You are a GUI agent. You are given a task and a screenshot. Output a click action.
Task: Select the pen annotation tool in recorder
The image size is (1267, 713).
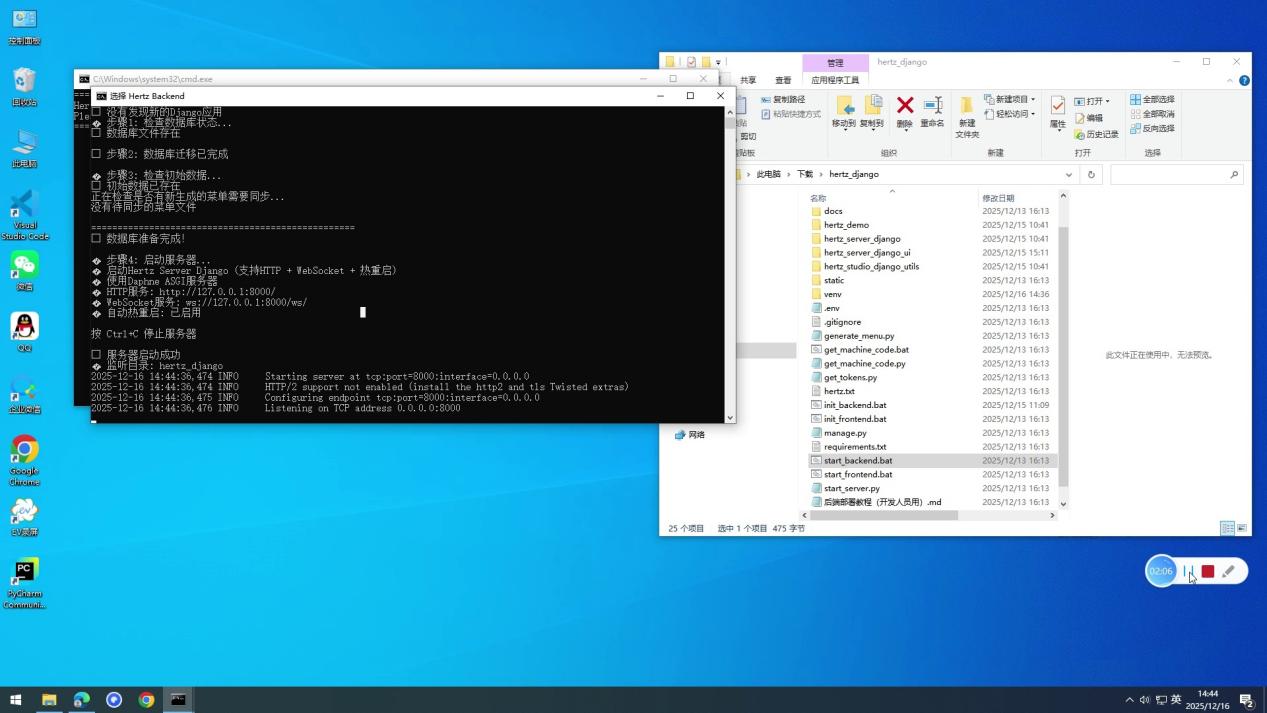coord(1230,571)
